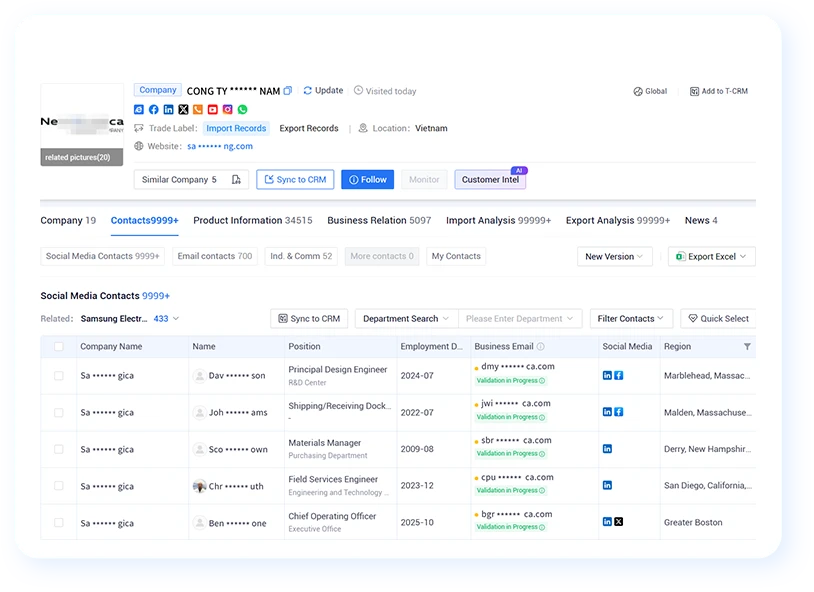This screenshot has height=592, width=814.
Task: Click the blue browser icon before Facebook
Action: click(x=139, y=110)
